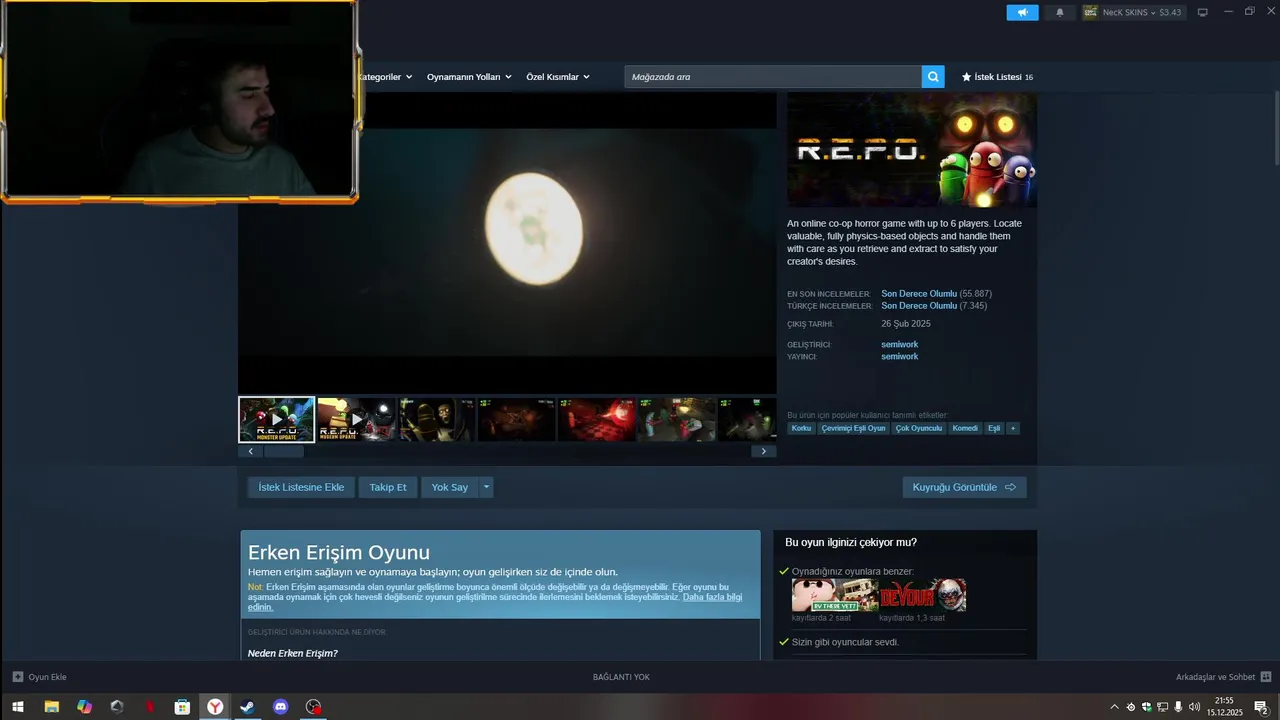Expand the Özel Kısımlar menu
The height and width of the screenshot is (720, 1280).
tap(558, 77)
